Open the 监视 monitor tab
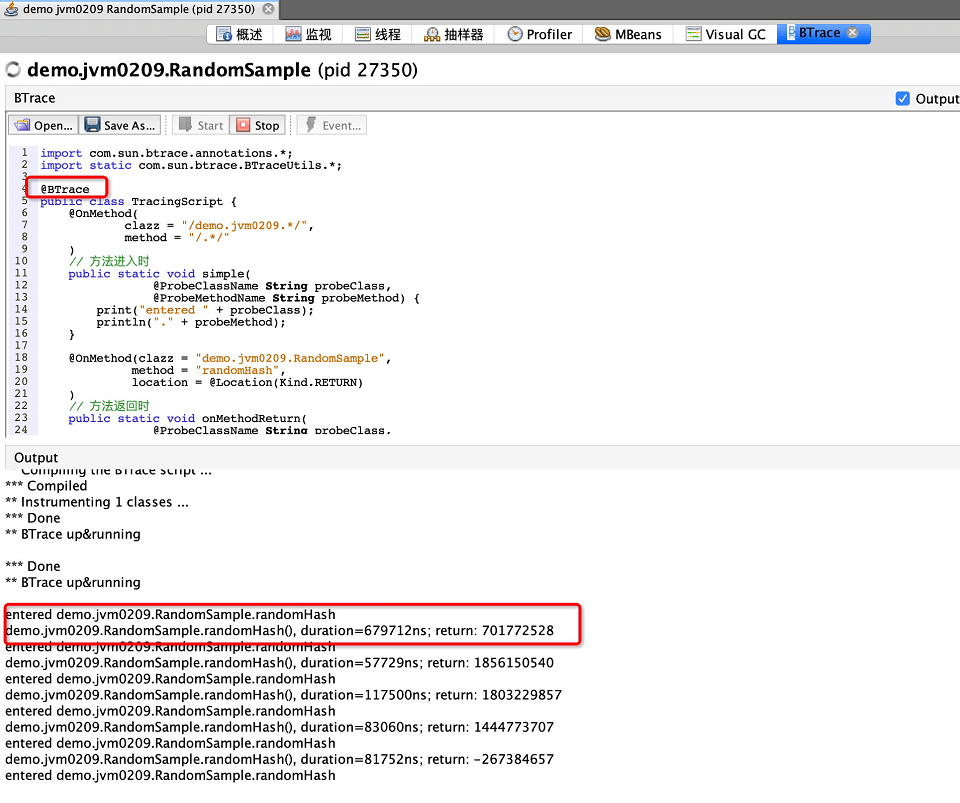The width and height of the screenshot is (960, 803). coord(308,34)
